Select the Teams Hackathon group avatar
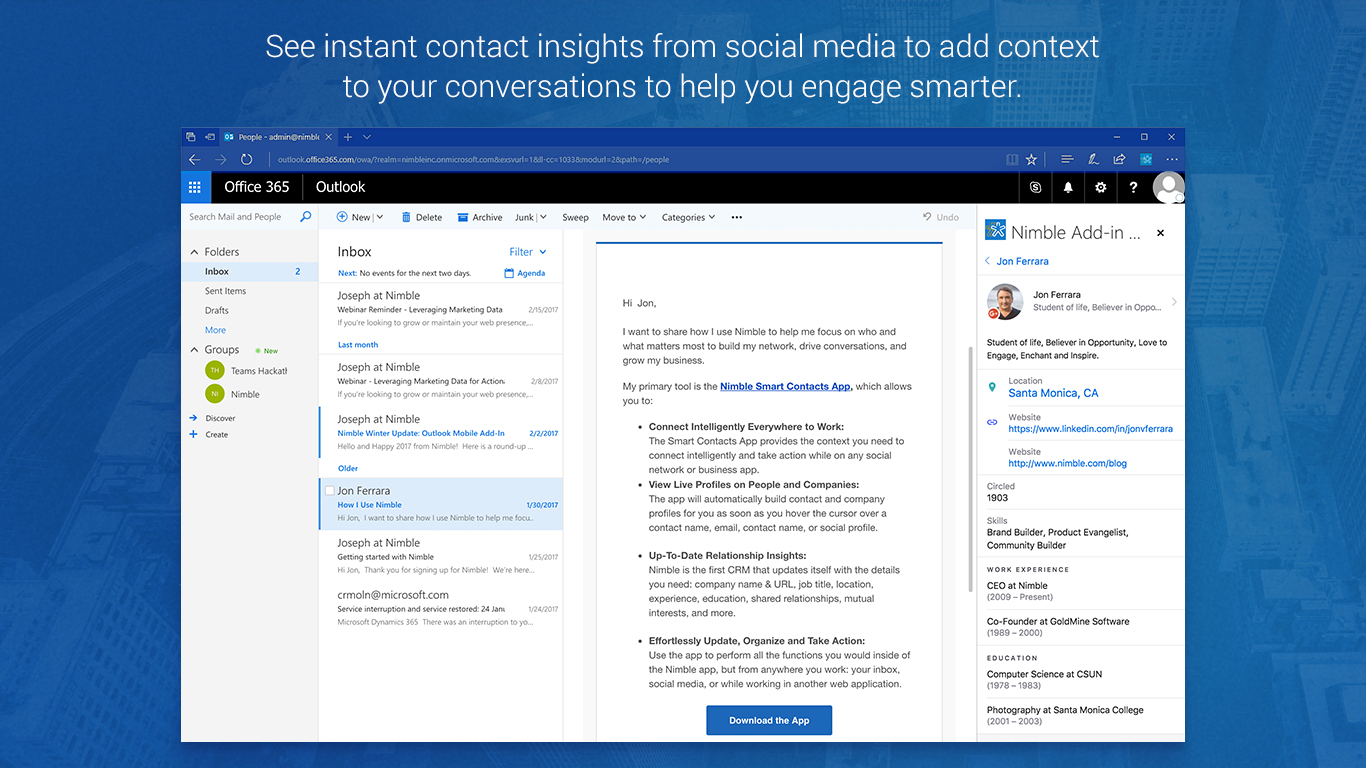Viewport: 1366px width, 768px height. coord(215,370)
